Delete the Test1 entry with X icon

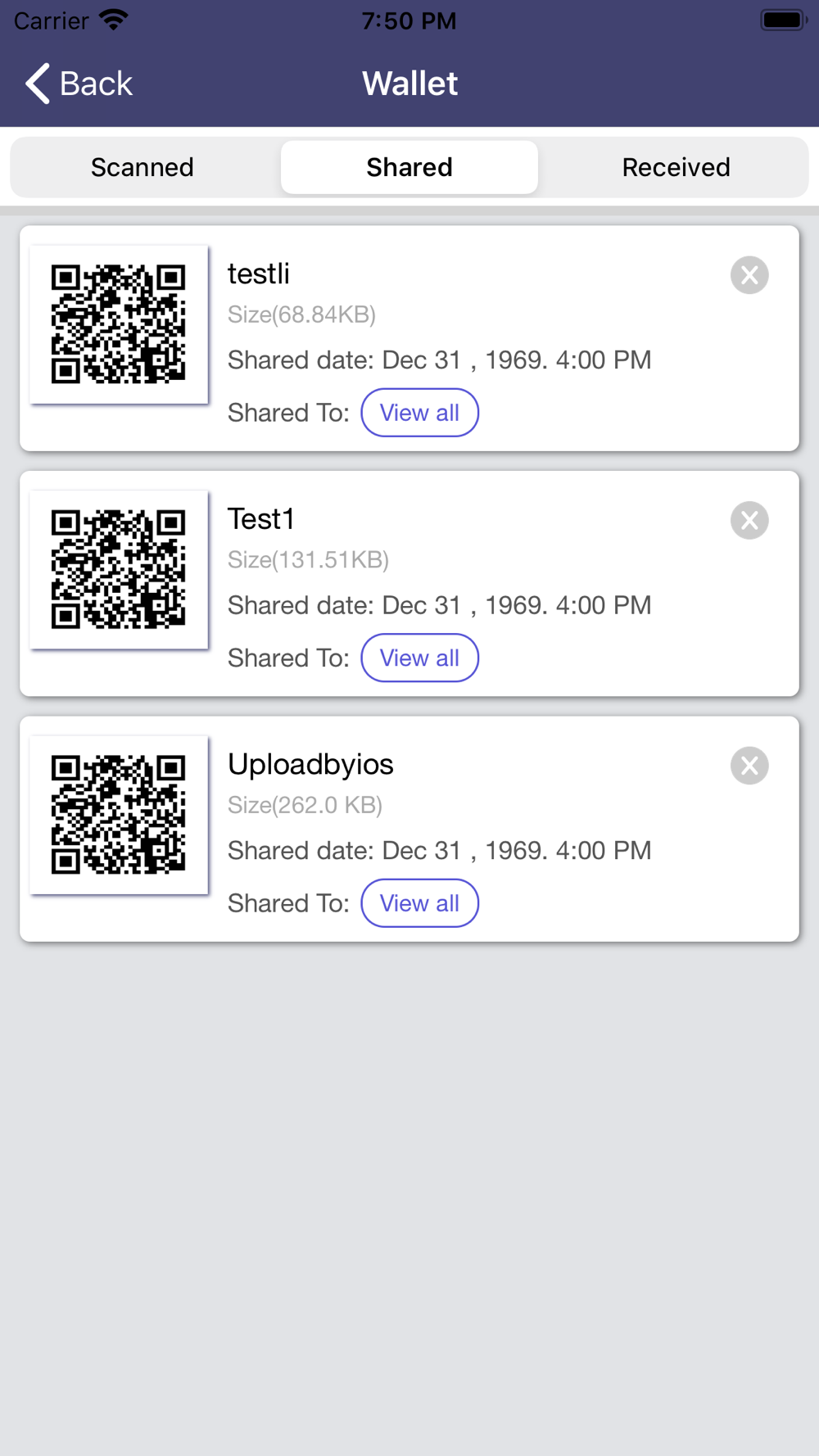pos(749,520)
